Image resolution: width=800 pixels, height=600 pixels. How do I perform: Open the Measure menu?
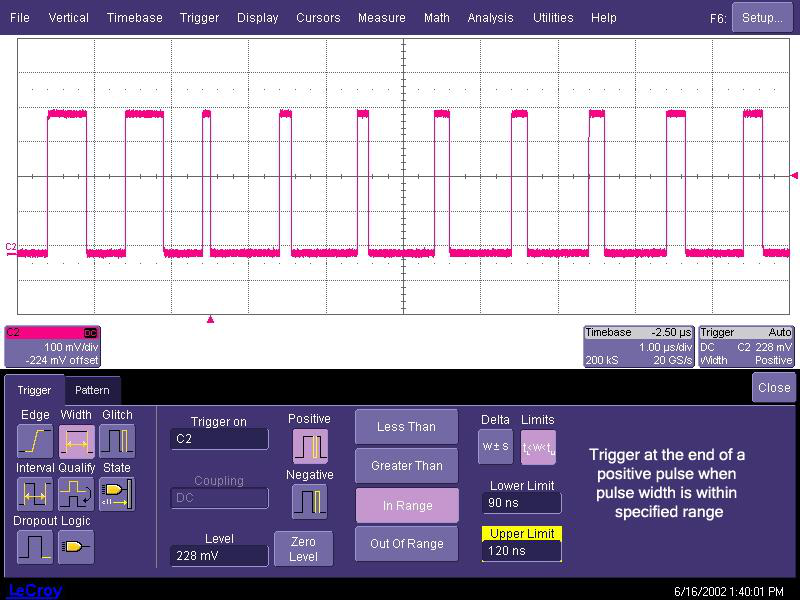click(381, 17)
